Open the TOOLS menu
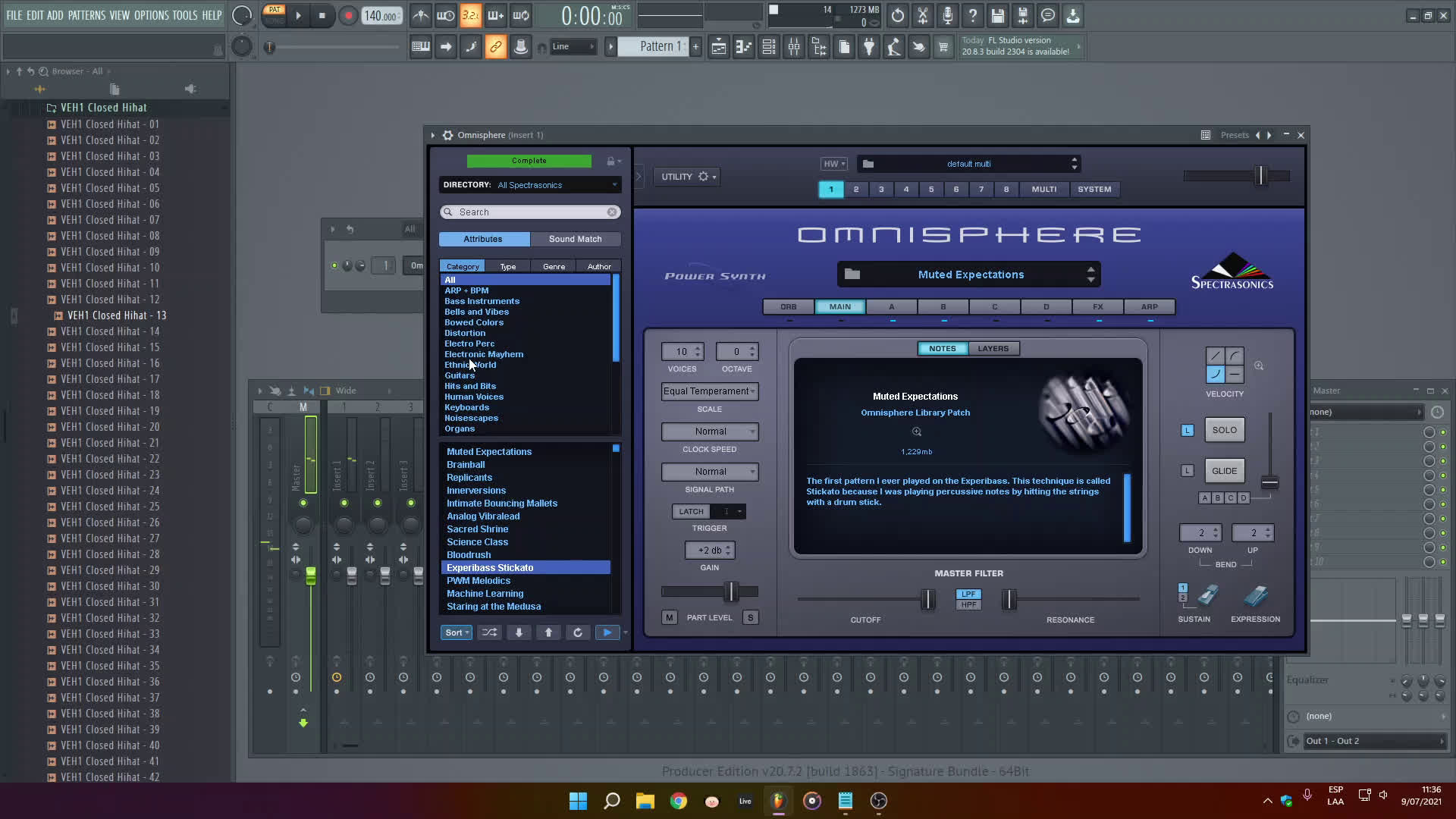This screenshot has width=1456, height=819. (x=184, y=15)
